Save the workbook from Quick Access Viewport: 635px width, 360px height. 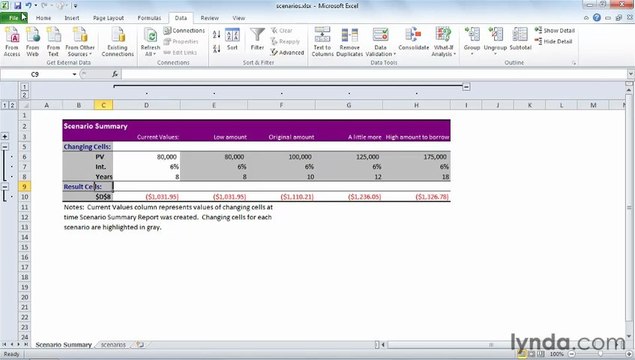[17, 6]
